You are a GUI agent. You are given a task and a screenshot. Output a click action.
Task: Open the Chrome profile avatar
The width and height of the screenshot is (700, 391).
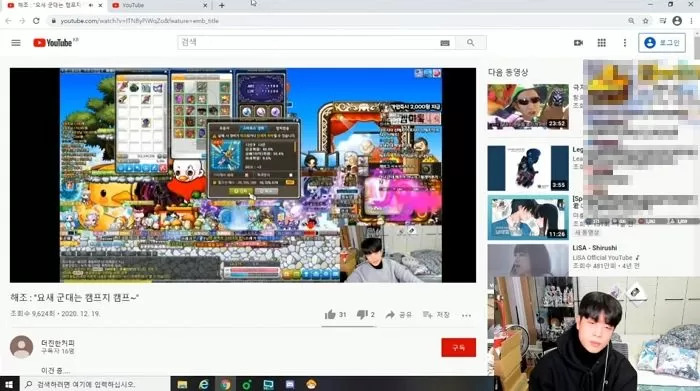click(677, 21)
